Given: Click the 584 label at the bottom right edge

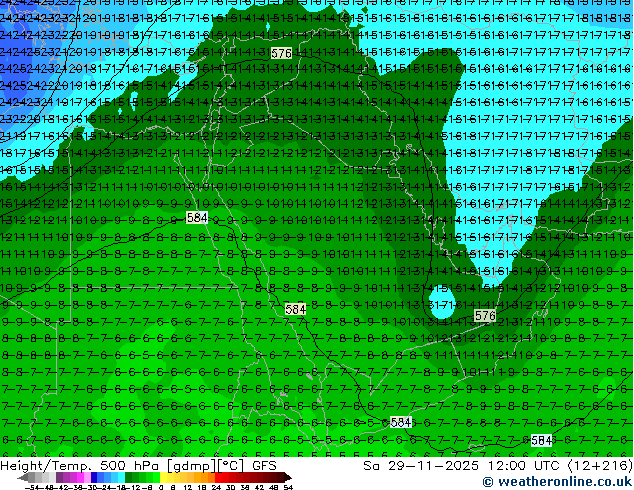Looking at the screenshot, I should pos(541,440).
